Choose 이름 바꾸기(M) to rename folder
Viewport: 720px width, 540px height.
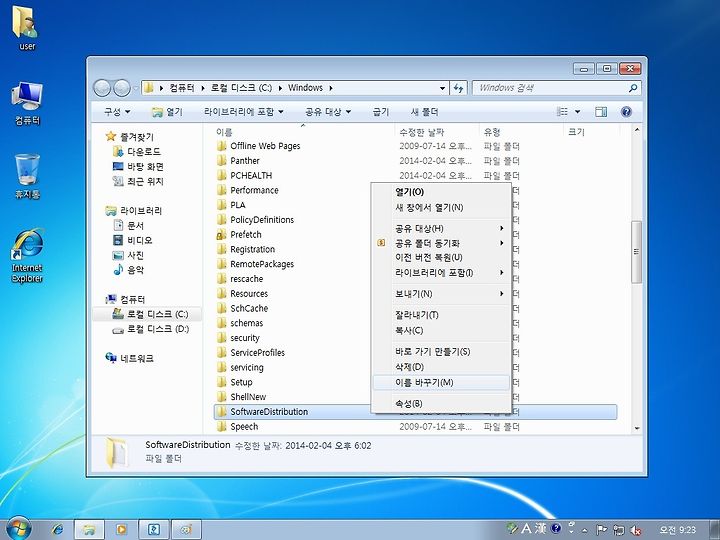pos(442,382)
